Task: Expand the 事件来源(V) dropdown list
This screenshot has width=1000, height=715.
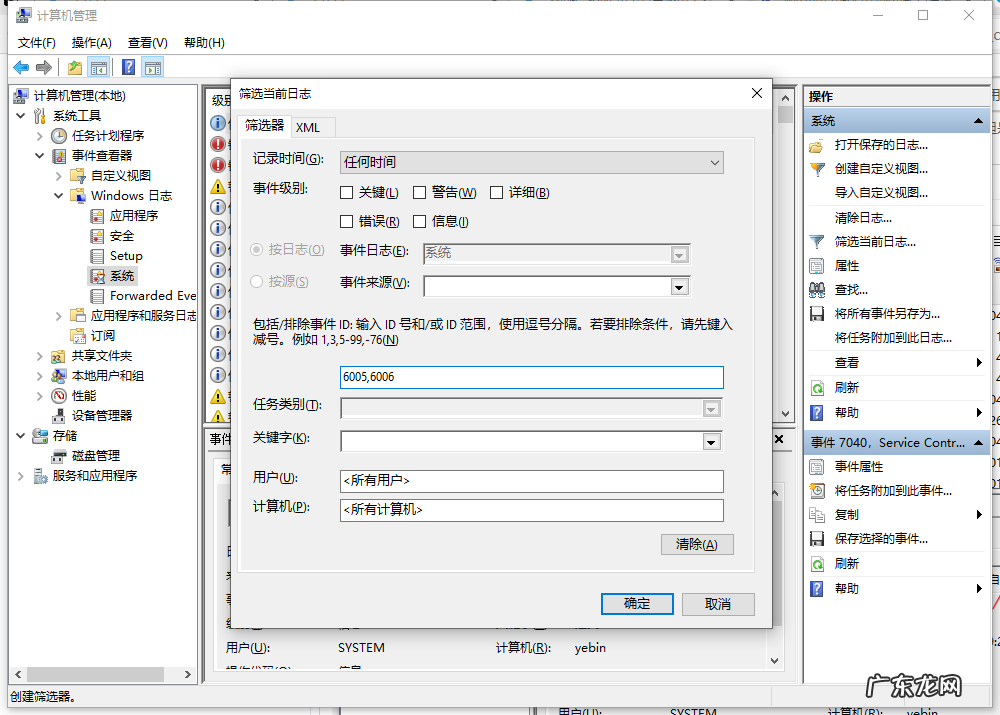Action: coord(680,287)
